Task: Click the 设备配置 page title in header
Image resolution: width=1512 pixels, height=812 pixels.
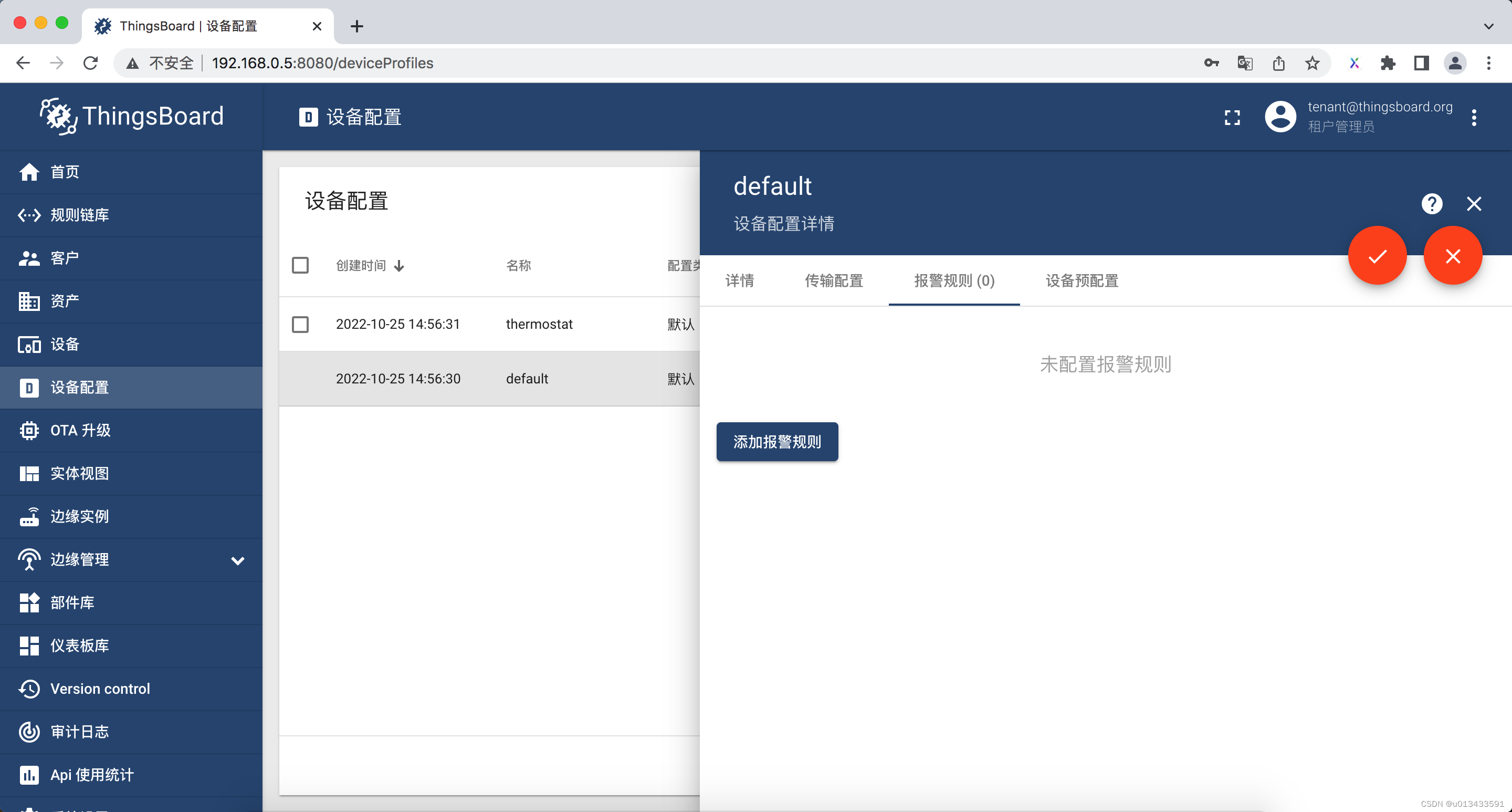Action: 364,117
